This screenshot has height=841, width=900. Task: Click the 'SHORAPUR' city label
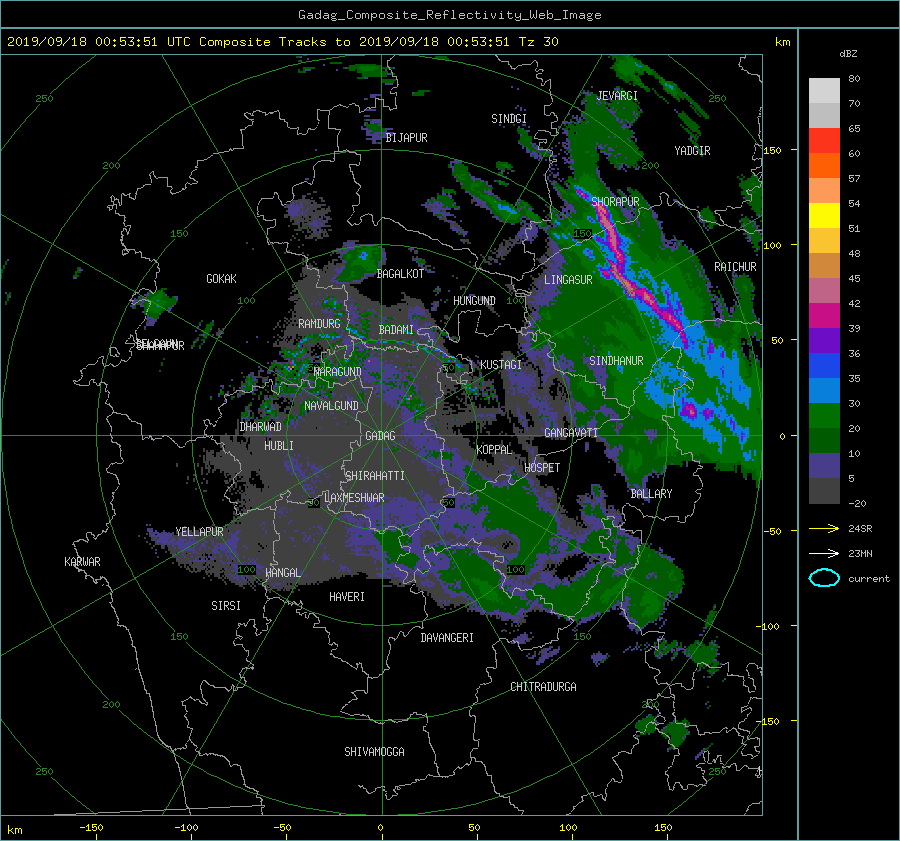615,202
